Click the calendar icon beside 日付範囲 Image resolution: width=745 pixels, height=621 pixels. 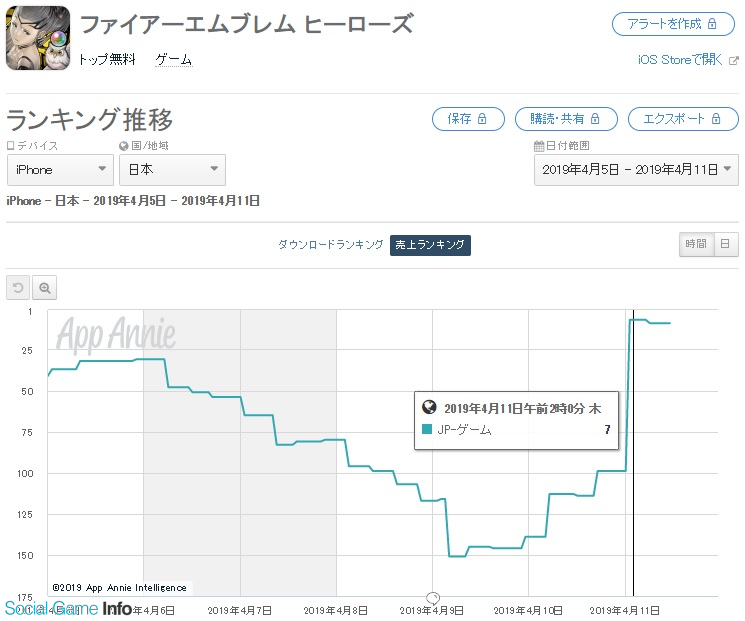click(x=539, y=146)
